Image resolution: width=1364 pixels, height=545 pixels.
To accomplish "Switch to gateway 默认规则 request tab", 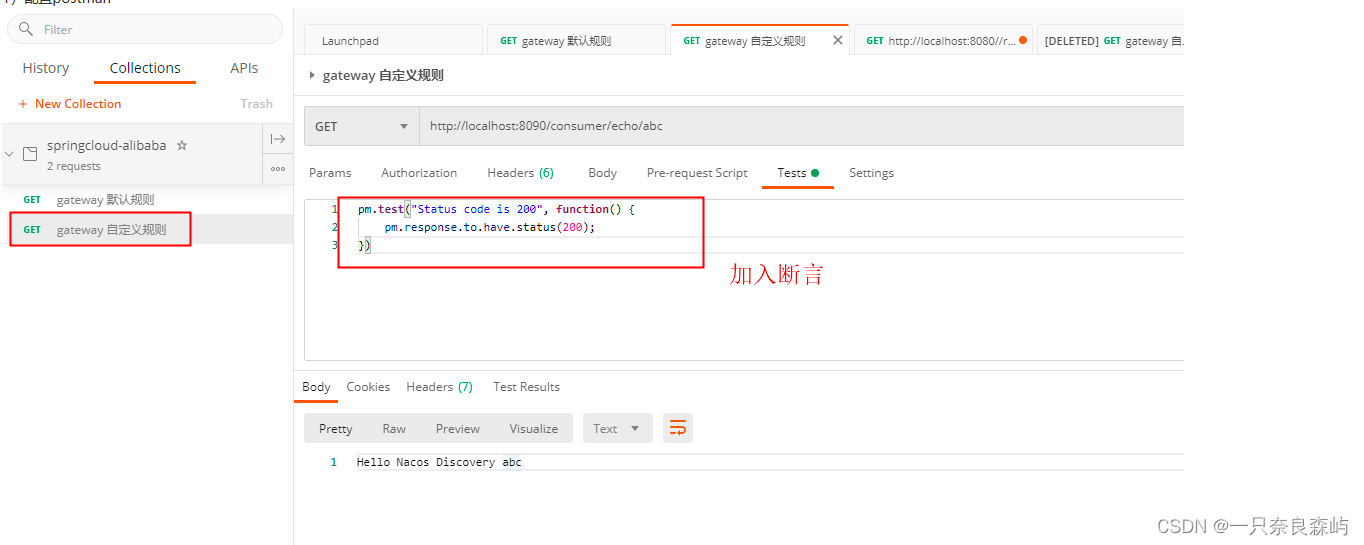I will [576, 41].
